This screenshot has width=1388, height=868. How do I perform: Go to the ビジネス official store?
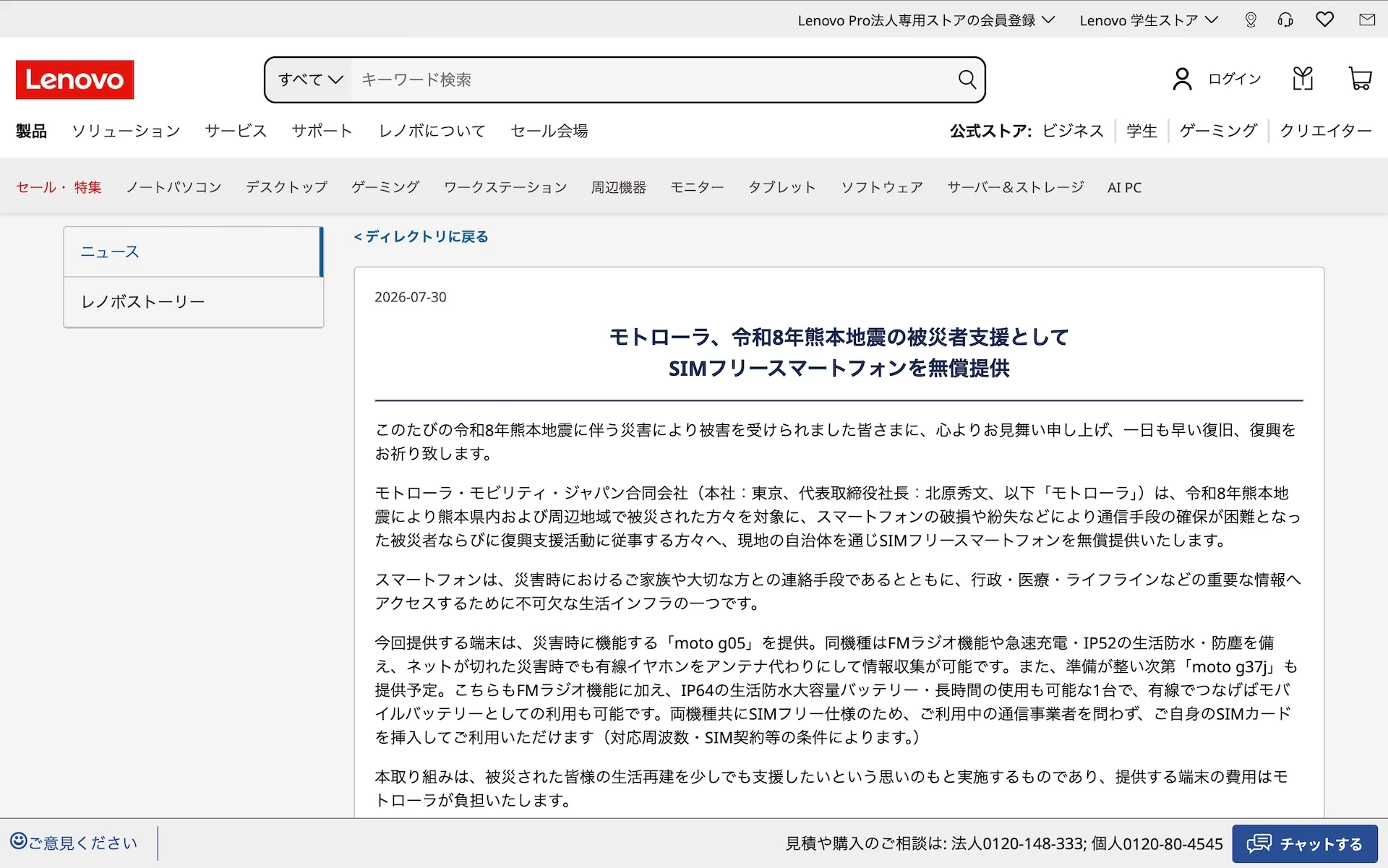click(x=1073, y=131)
